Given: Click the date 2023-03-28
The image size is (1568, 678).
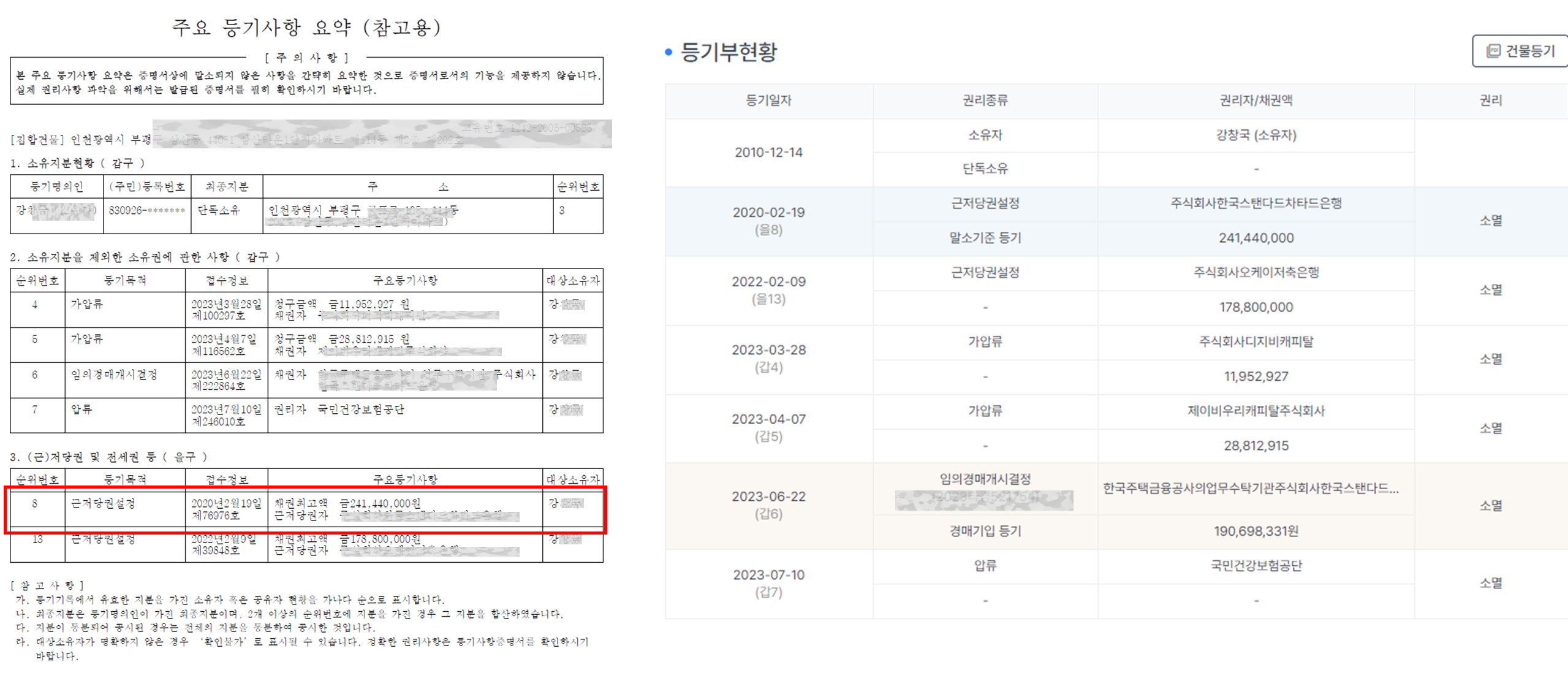Looking at the screenshot, I should [x=768, y=350].
